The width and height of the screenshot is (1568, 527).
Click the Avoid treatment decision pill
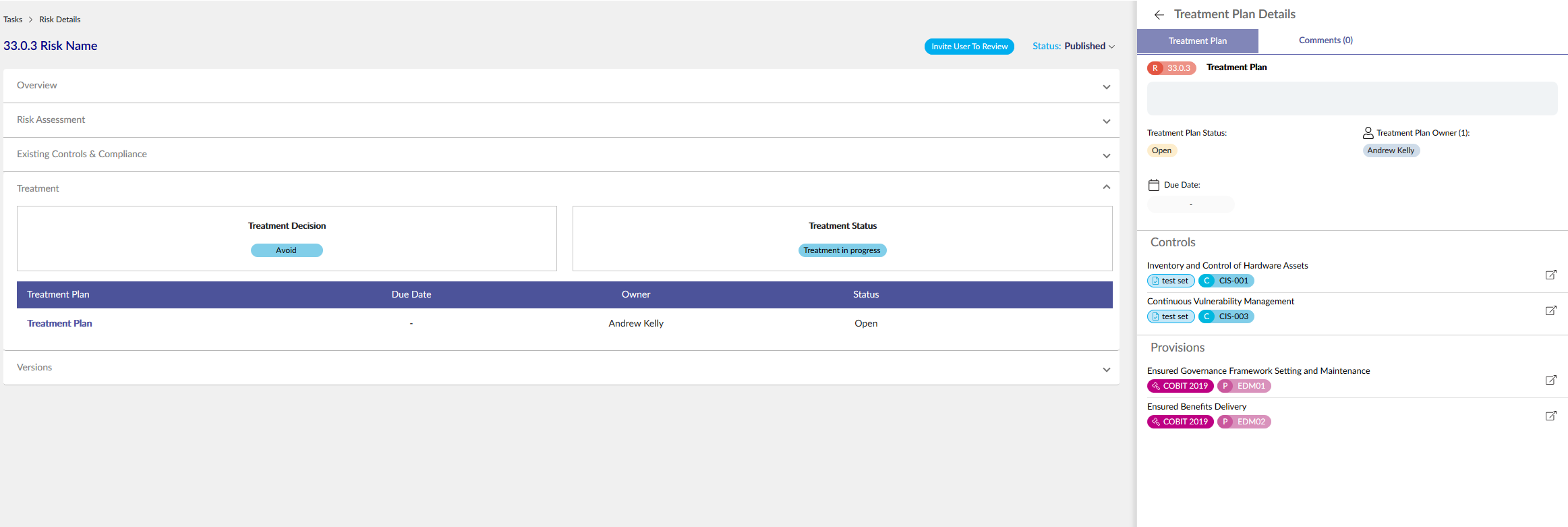coord(287,250)
